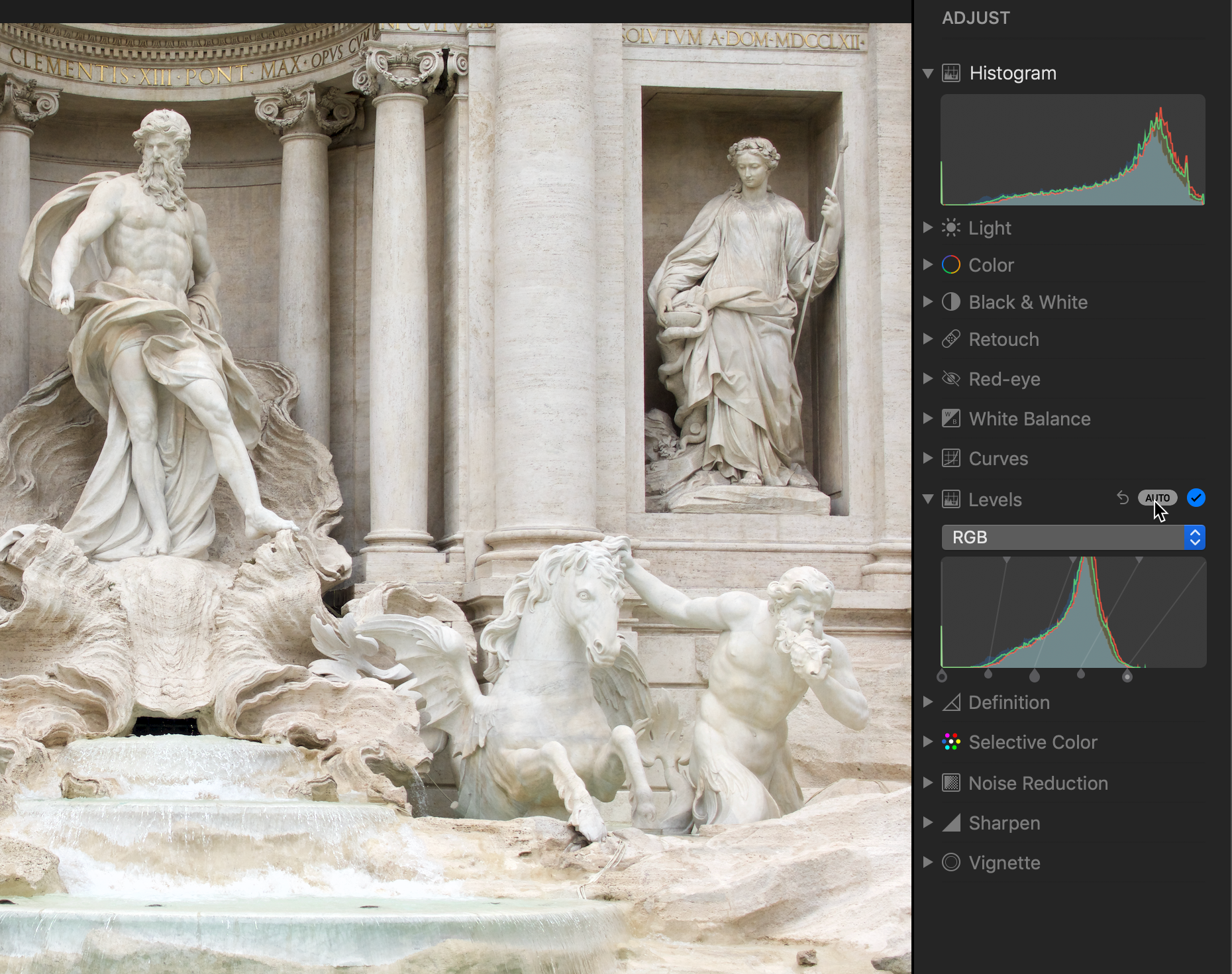
Task: Click the Retouch bandage icon
Action: coord(951,339)
